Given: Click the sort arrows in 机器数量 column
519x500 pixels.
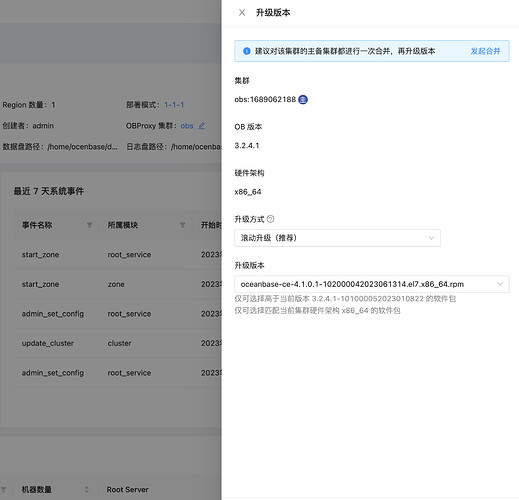Looking at the screenshot, I should pos(87,489).
